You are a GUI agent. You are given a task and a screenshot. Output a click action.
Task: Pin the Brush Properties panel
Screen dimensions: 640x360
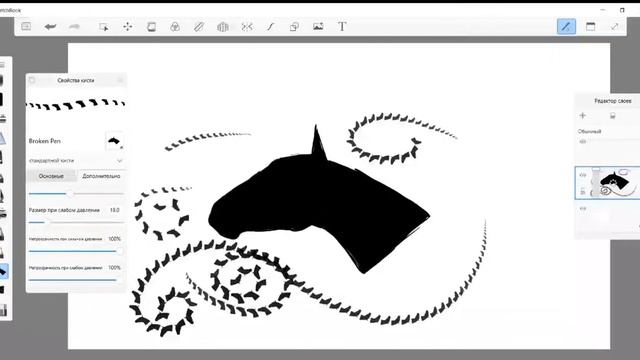pos(32,80)
